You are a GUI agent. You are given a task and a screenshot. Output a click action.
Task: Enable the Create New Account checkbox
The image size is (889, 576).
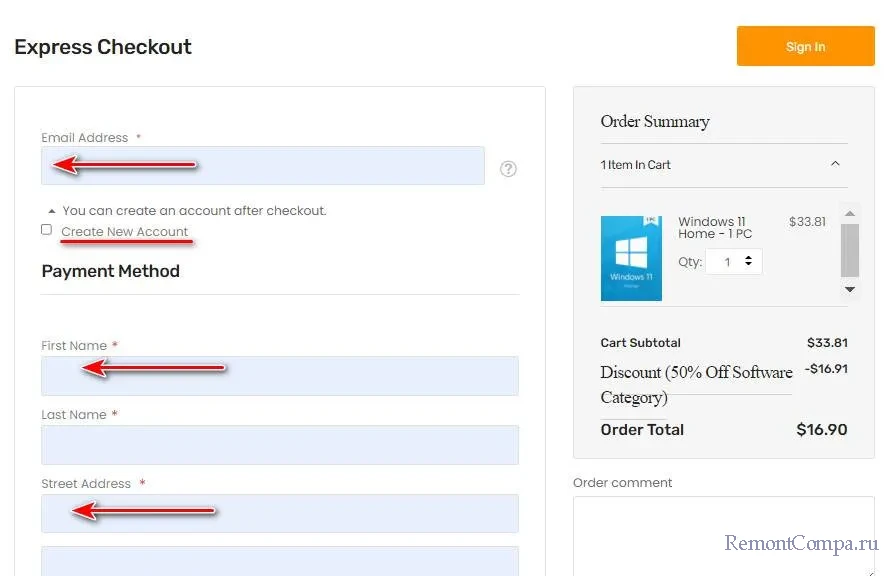(x=46, y=230)
